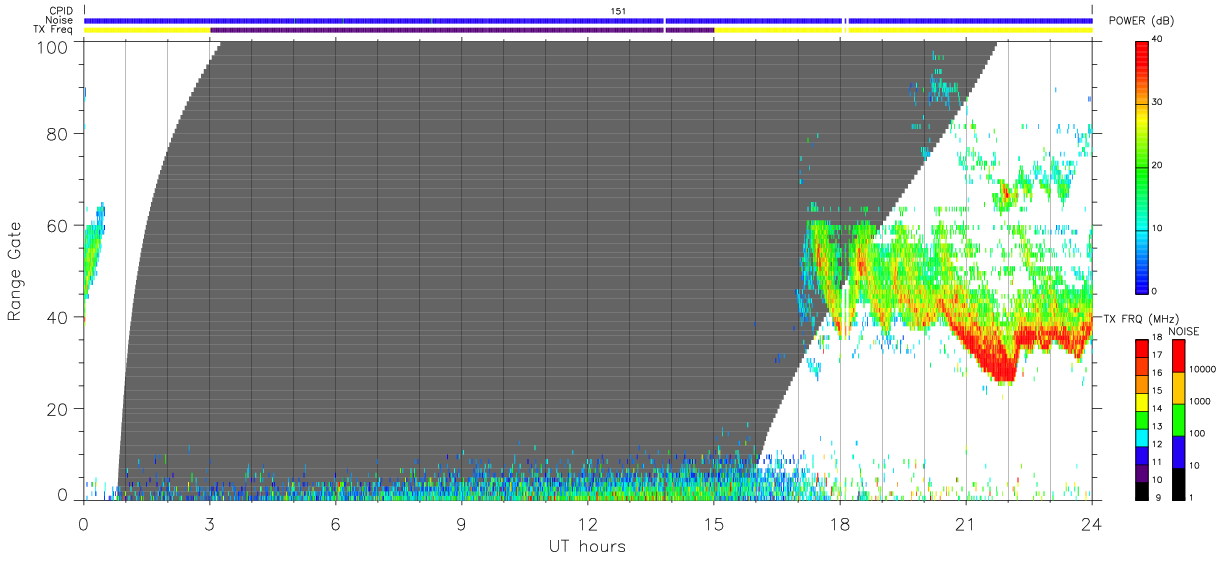Click the 17 label on the TX FRQ scale
The height and width of the screenshot is (567, 1228).
1157,355
